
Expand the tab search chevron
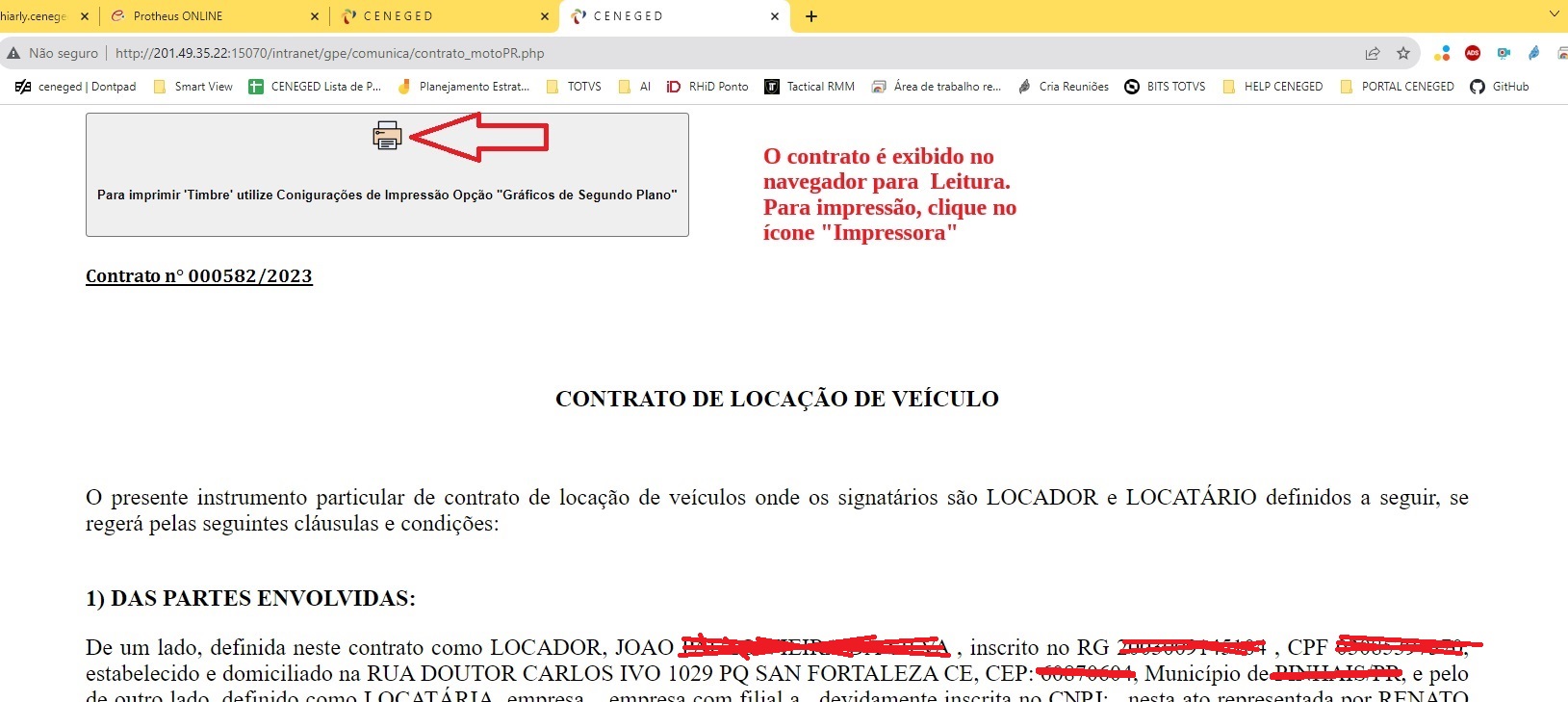1554,15
